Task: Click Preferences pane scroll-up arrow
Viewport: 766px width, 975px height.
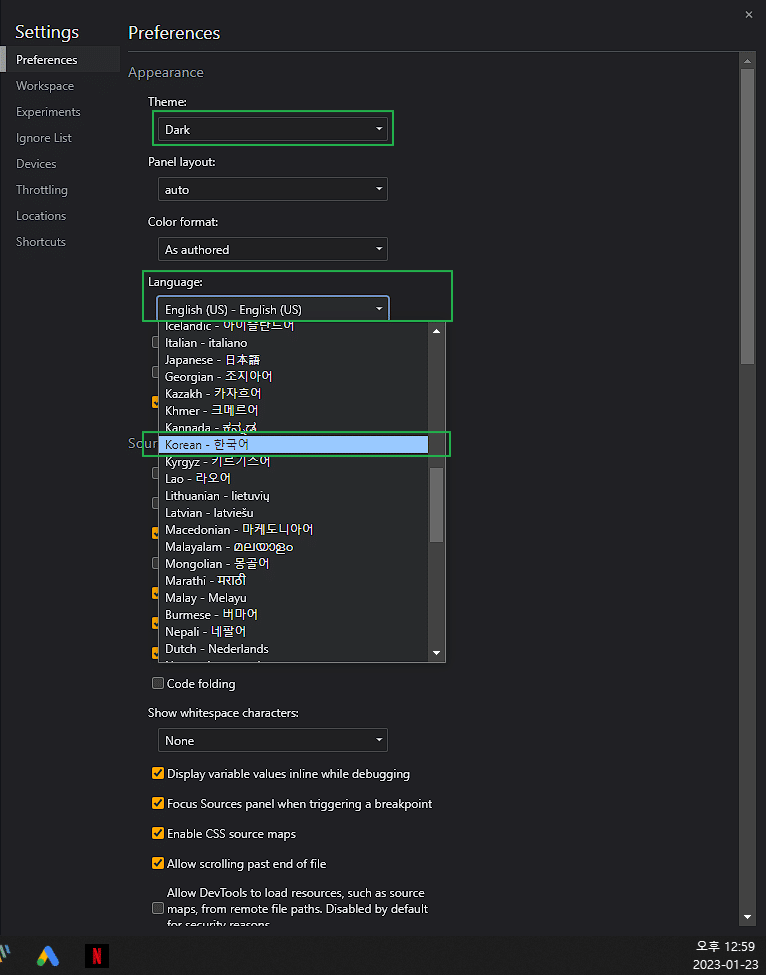Action: pos(747,60)
